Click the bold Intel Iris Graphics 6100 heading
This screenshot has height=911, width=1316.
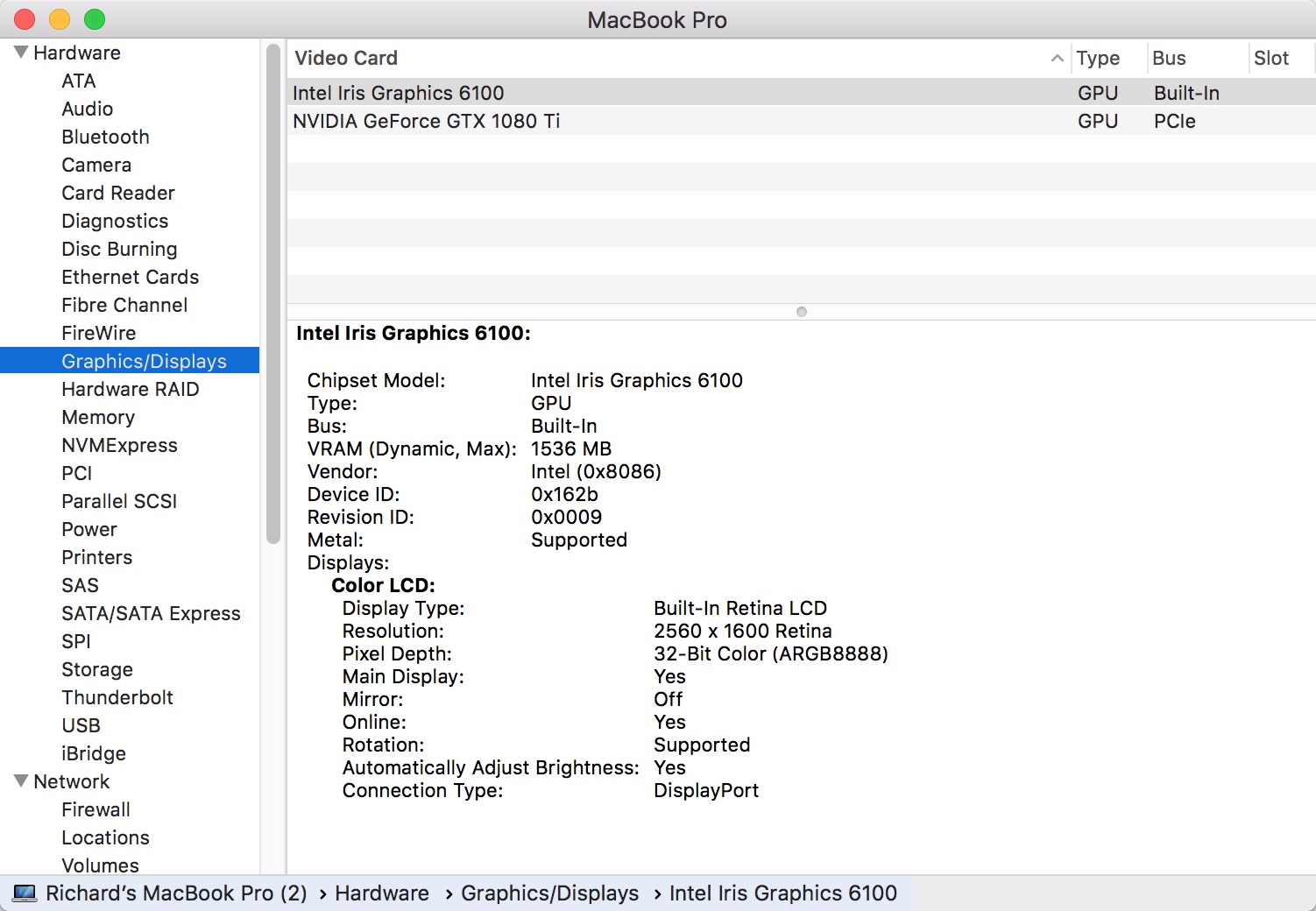(x=414, y=333)
